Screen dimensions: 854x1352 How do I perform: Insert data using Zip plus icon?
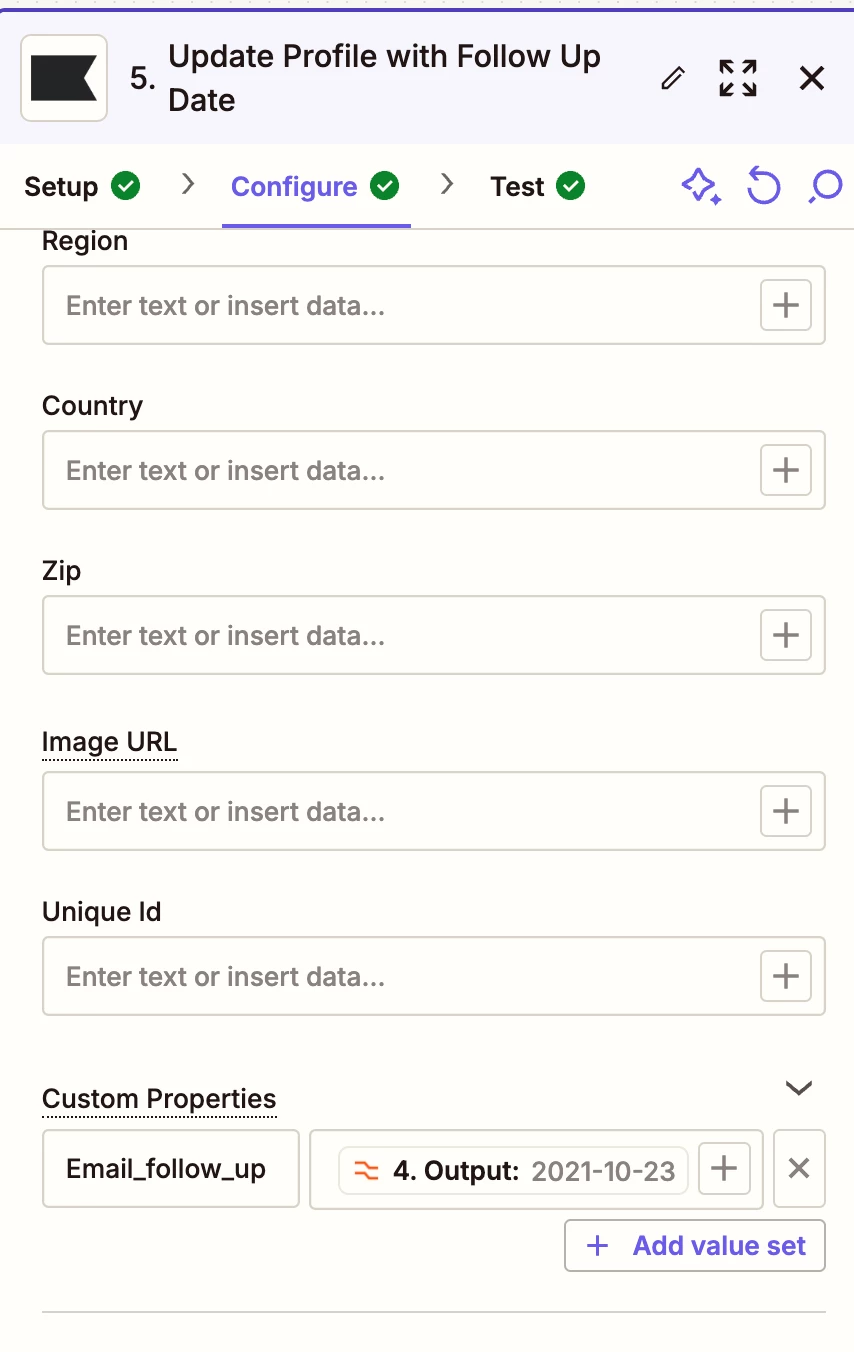point(786,635)
